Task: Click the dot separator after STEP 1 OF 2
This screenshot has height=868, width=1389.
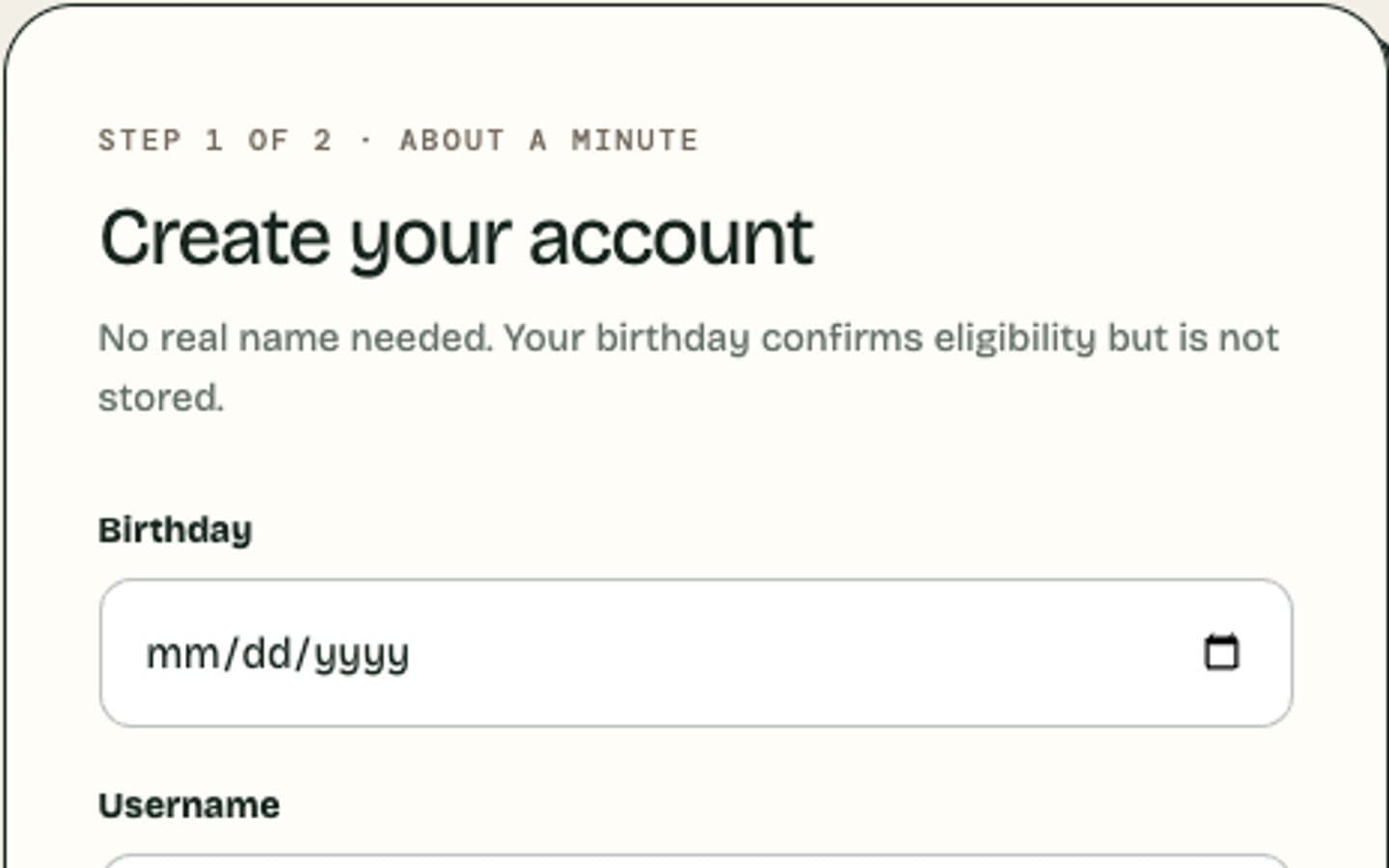Action: (x=366, y=141)
